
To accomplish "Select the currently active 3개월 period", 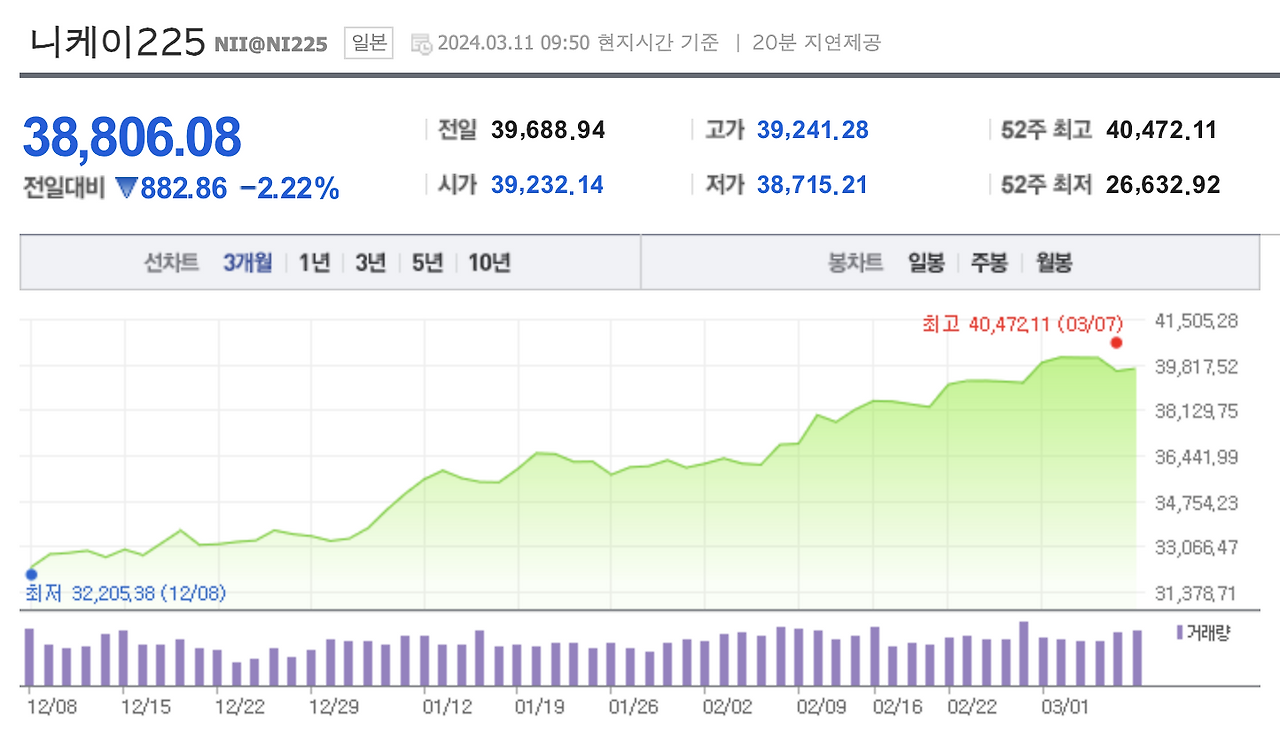I will tap(246, 262).
